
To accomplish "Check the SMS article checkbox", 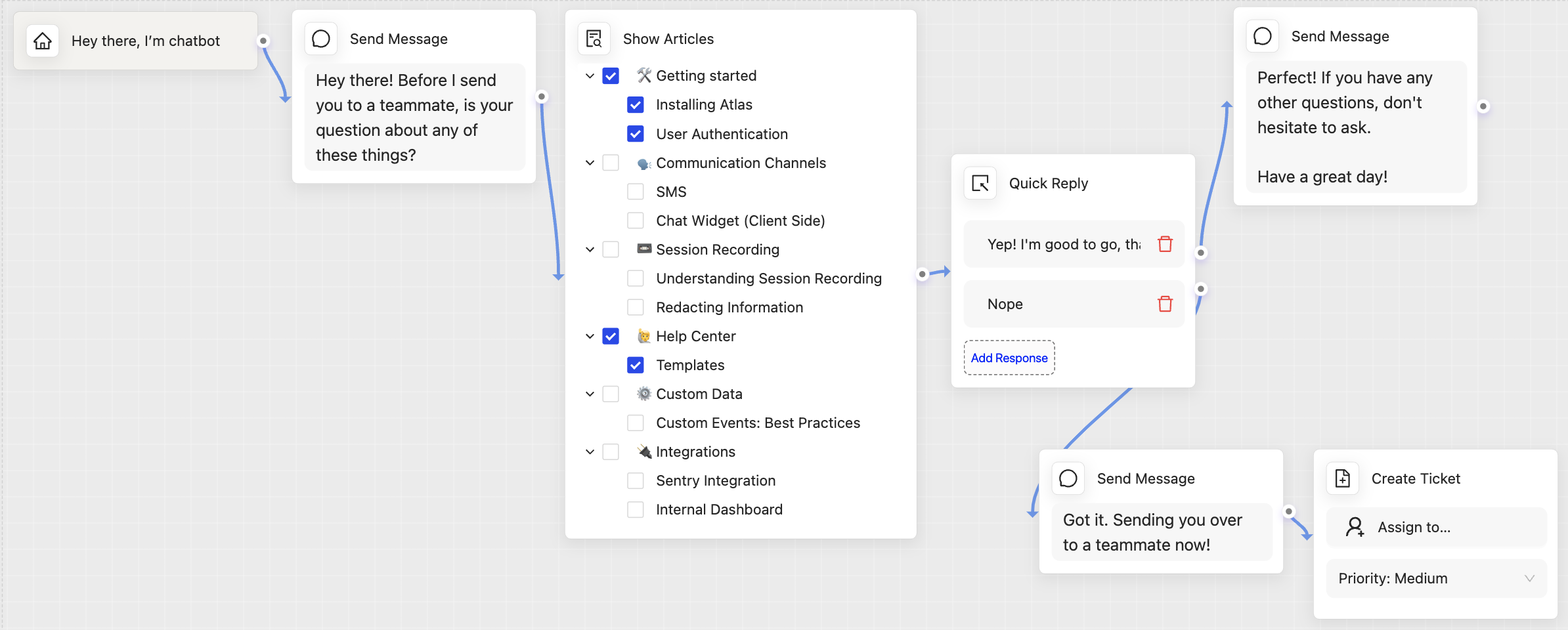I will (x=636, y=192).
